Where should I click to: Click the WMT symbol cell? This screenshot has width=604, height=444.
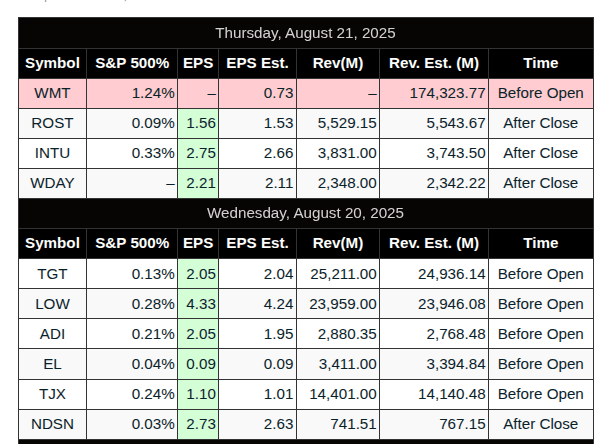52,94
